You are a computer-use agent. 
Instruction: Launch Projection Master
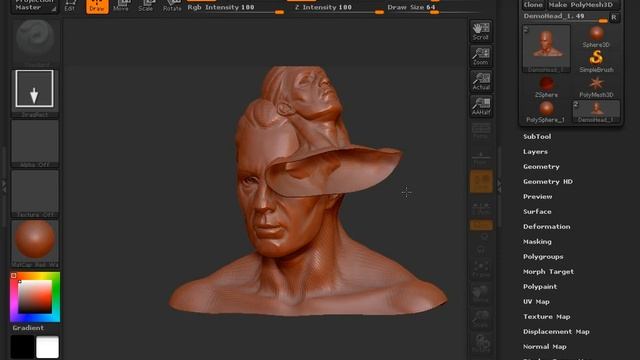click(x=34, y=6)
